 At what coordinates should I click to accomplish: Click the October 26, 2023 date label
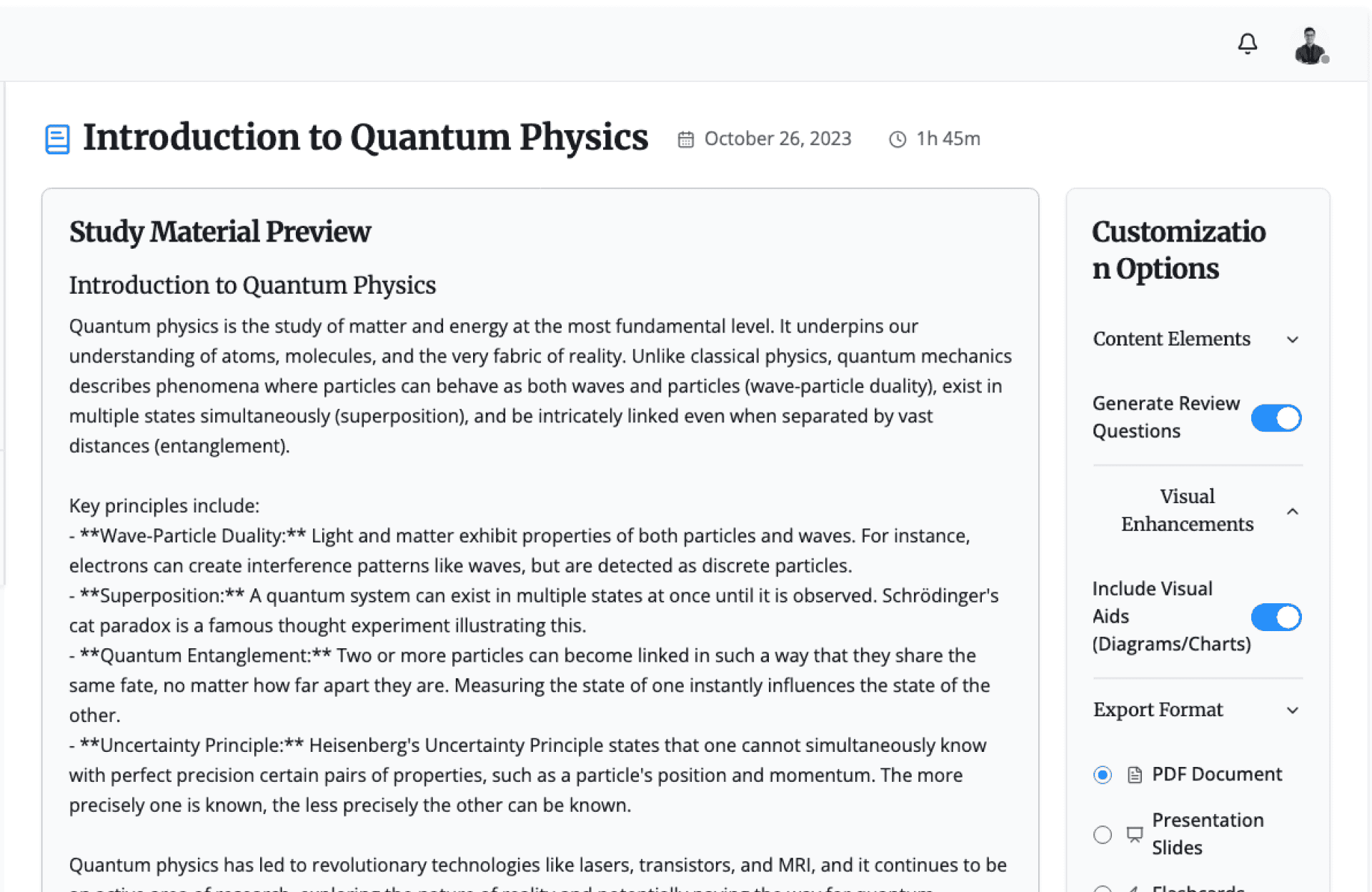[777, 139]
